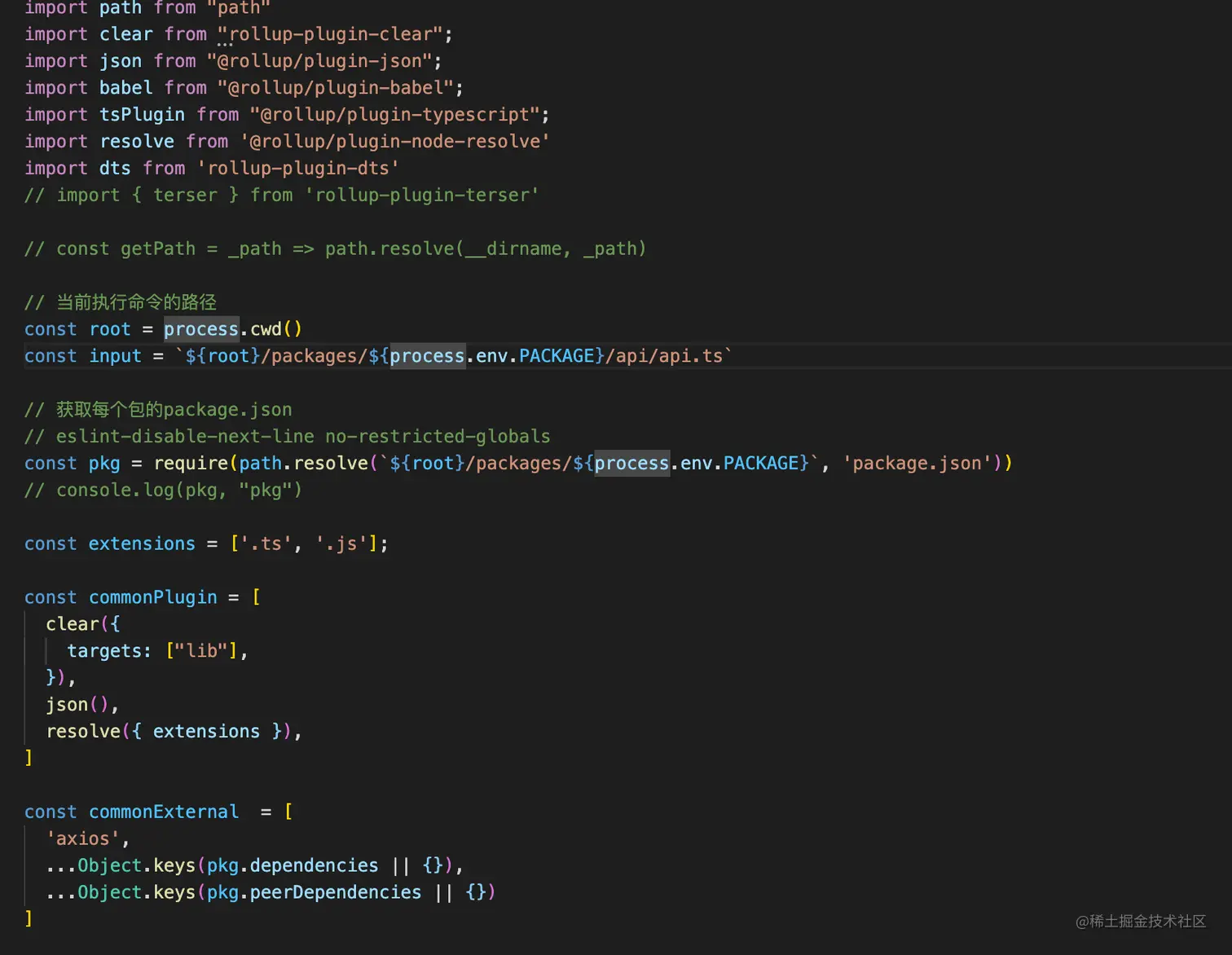Click the "@rollup/plugin-json" import string
Image resolution: width=1232 pixels, height=955 pixels.
click(319, 61)
